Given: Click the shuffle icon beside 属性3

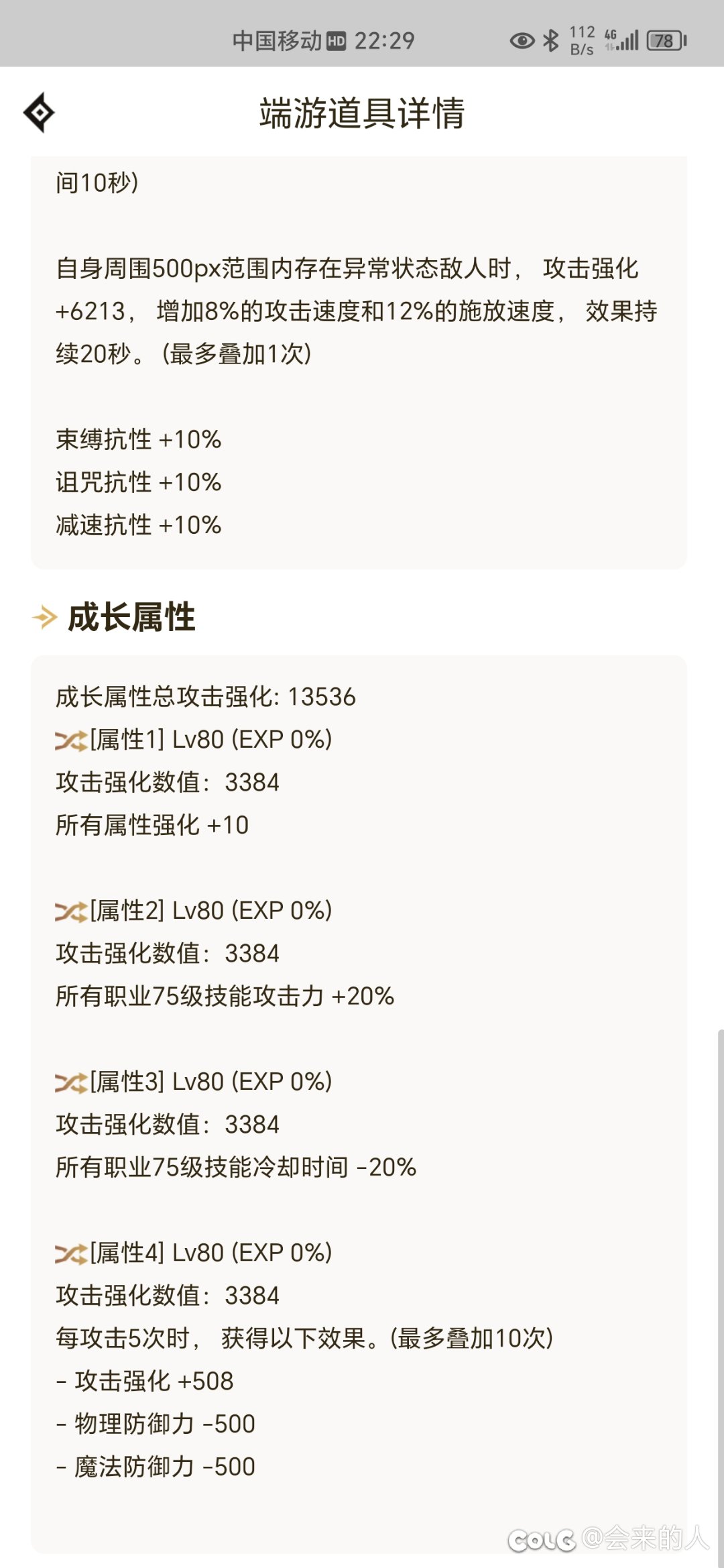Looking at the screenshot, I should (71, 1082).
